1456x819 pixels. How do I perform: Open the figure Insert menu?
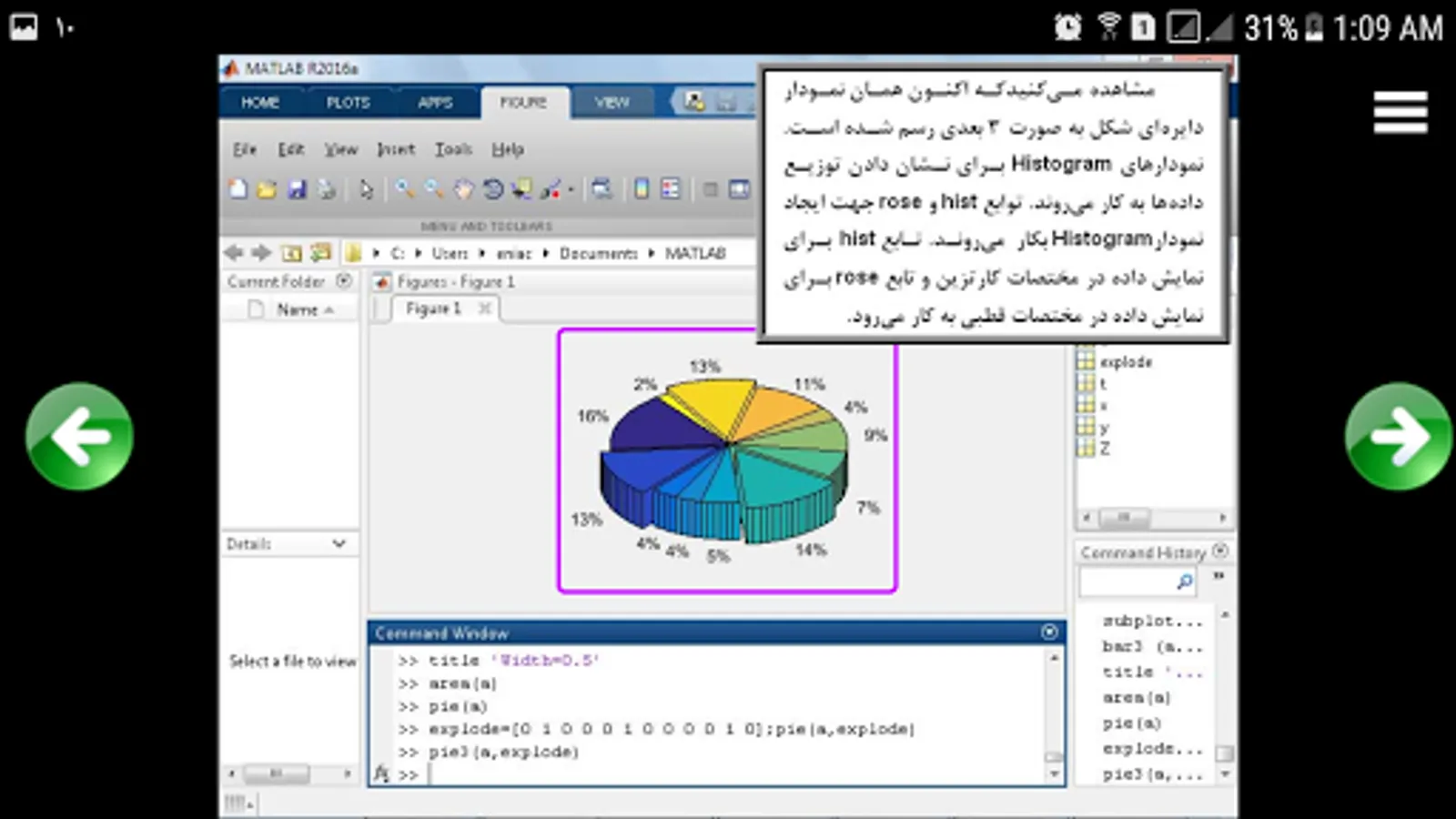(396, 149)
